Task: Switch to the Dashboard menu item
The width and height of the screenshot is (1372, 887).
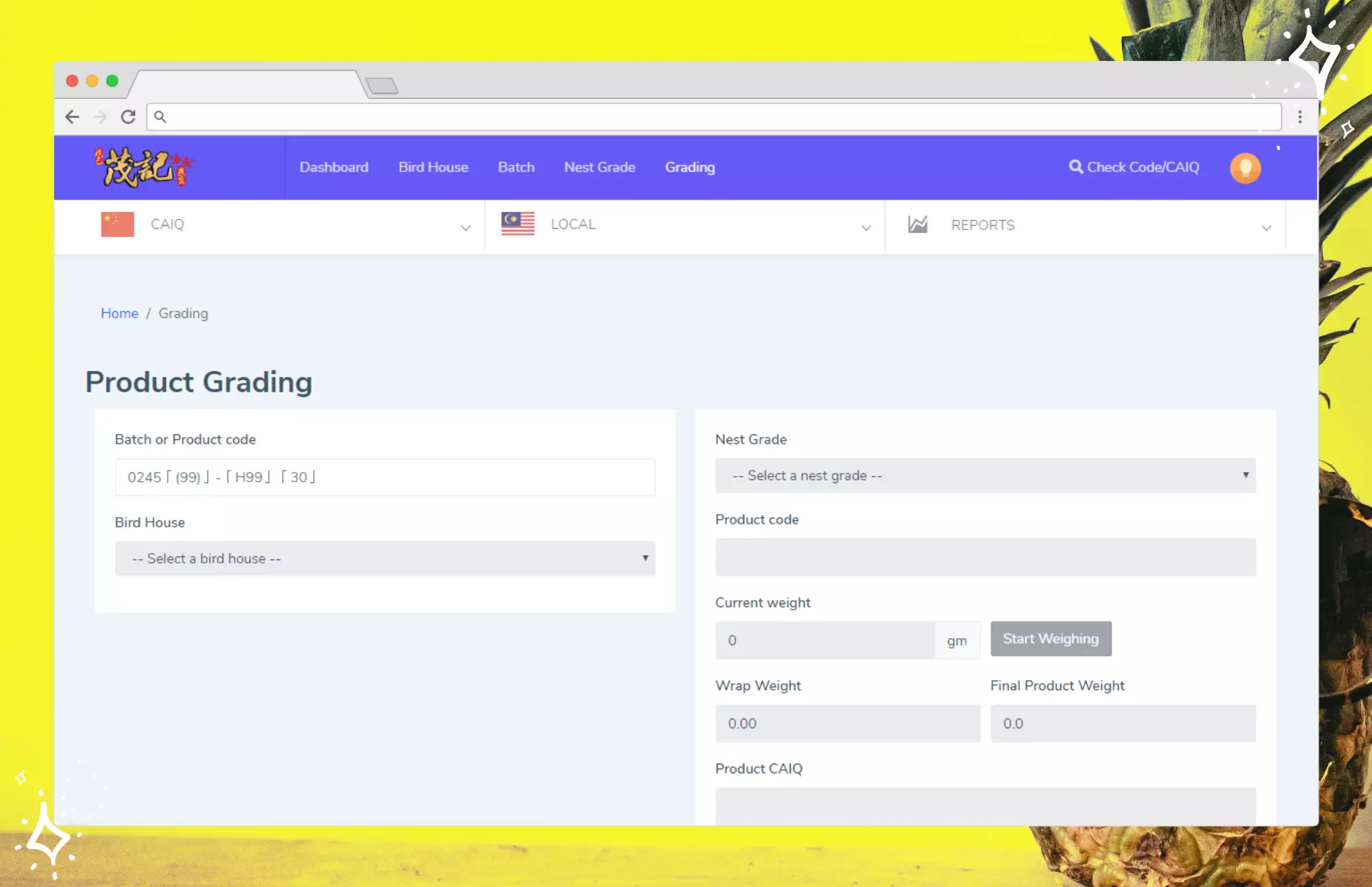Action: coord(334,167)
